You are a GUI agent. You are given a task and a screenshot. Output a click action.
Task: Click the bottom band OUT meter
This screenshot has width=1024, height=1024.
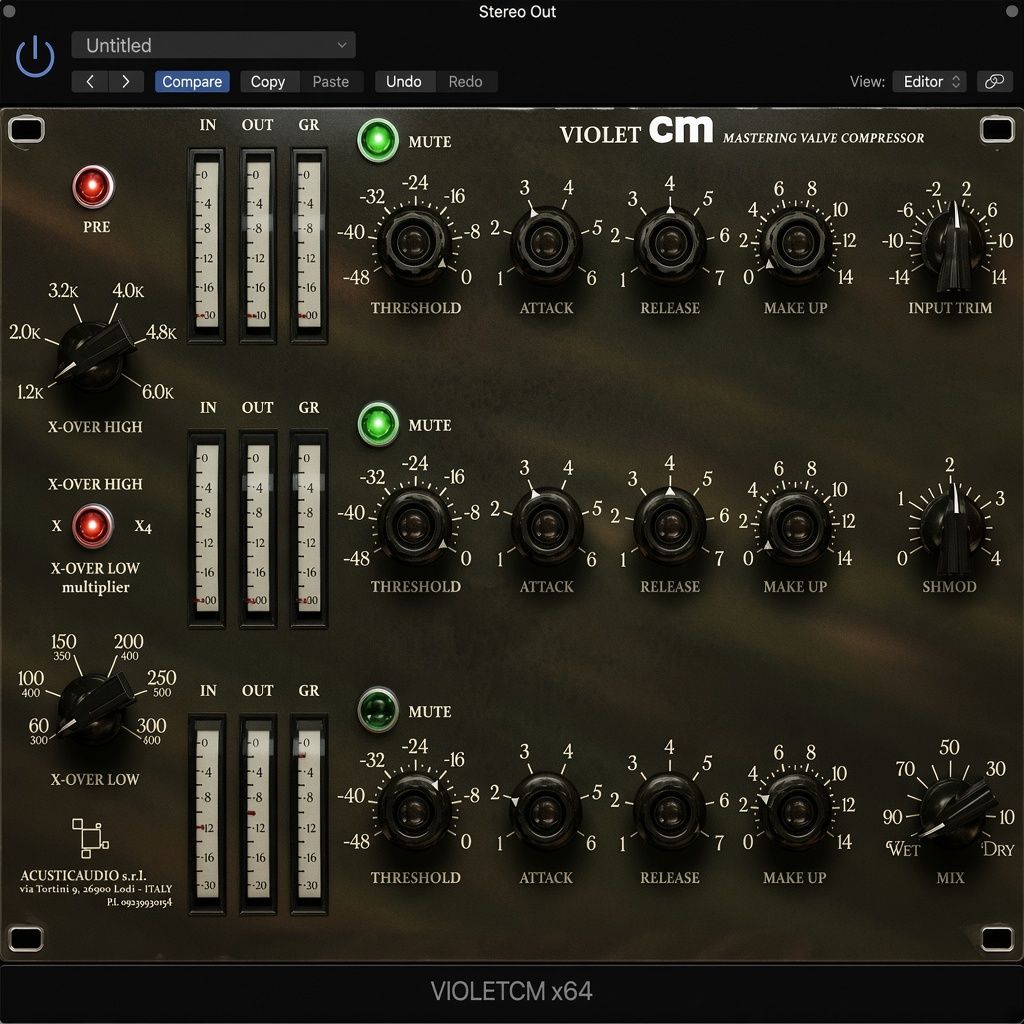point(257,814)
